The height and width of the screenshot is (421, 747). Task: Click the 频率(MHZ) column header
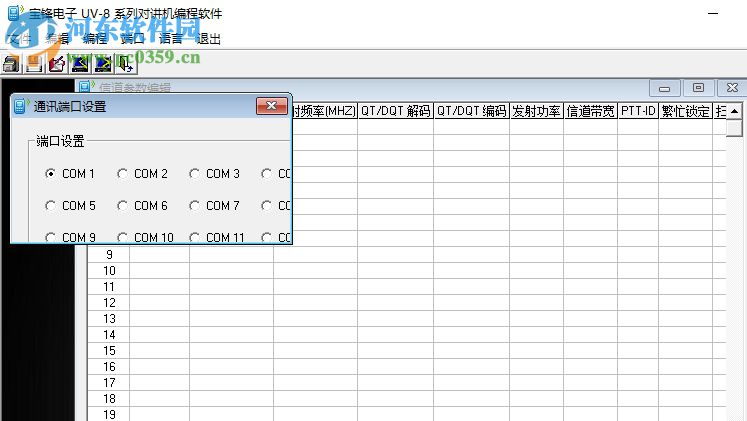coord(324,111)
